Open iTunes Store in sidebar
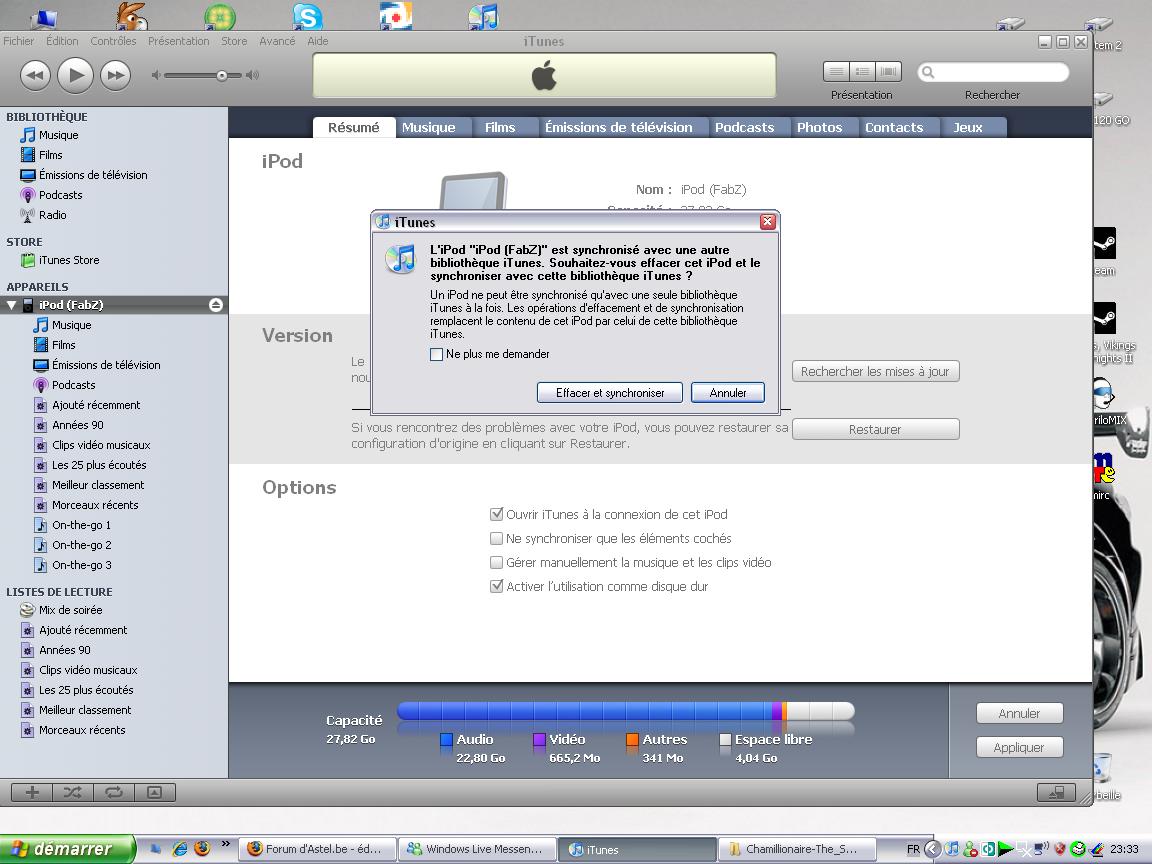This screenshot has height=864, width=1152. [68, 260]
